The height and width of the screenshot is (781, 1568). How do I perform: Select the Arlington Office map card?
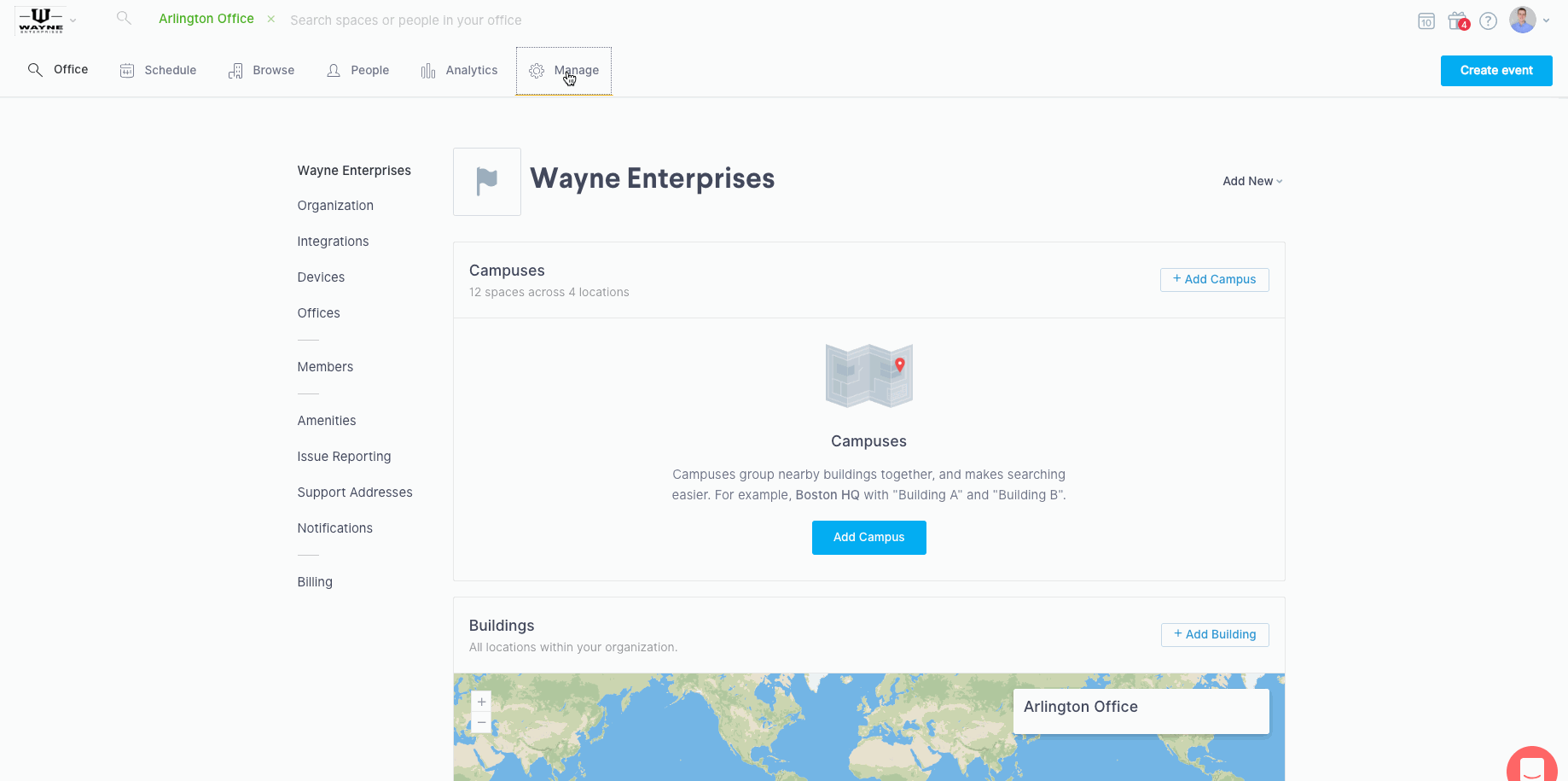point(1141,711)
